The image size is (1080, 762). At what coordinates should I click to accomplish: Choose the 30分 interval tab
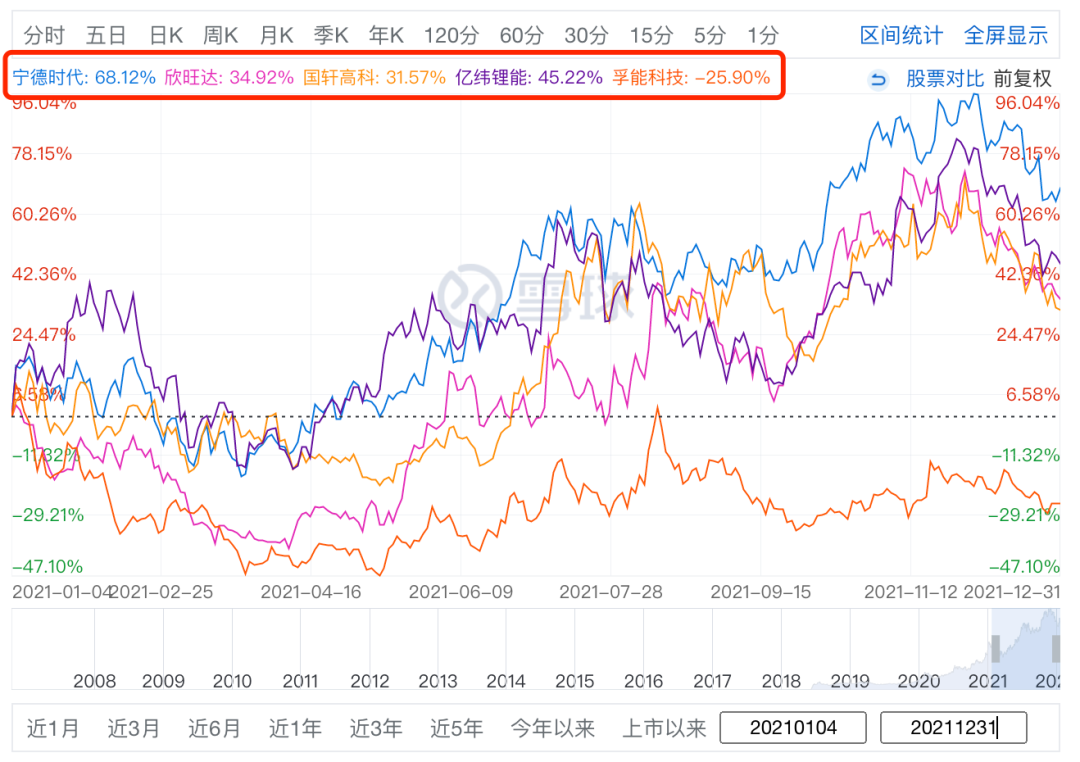[586, 35]
